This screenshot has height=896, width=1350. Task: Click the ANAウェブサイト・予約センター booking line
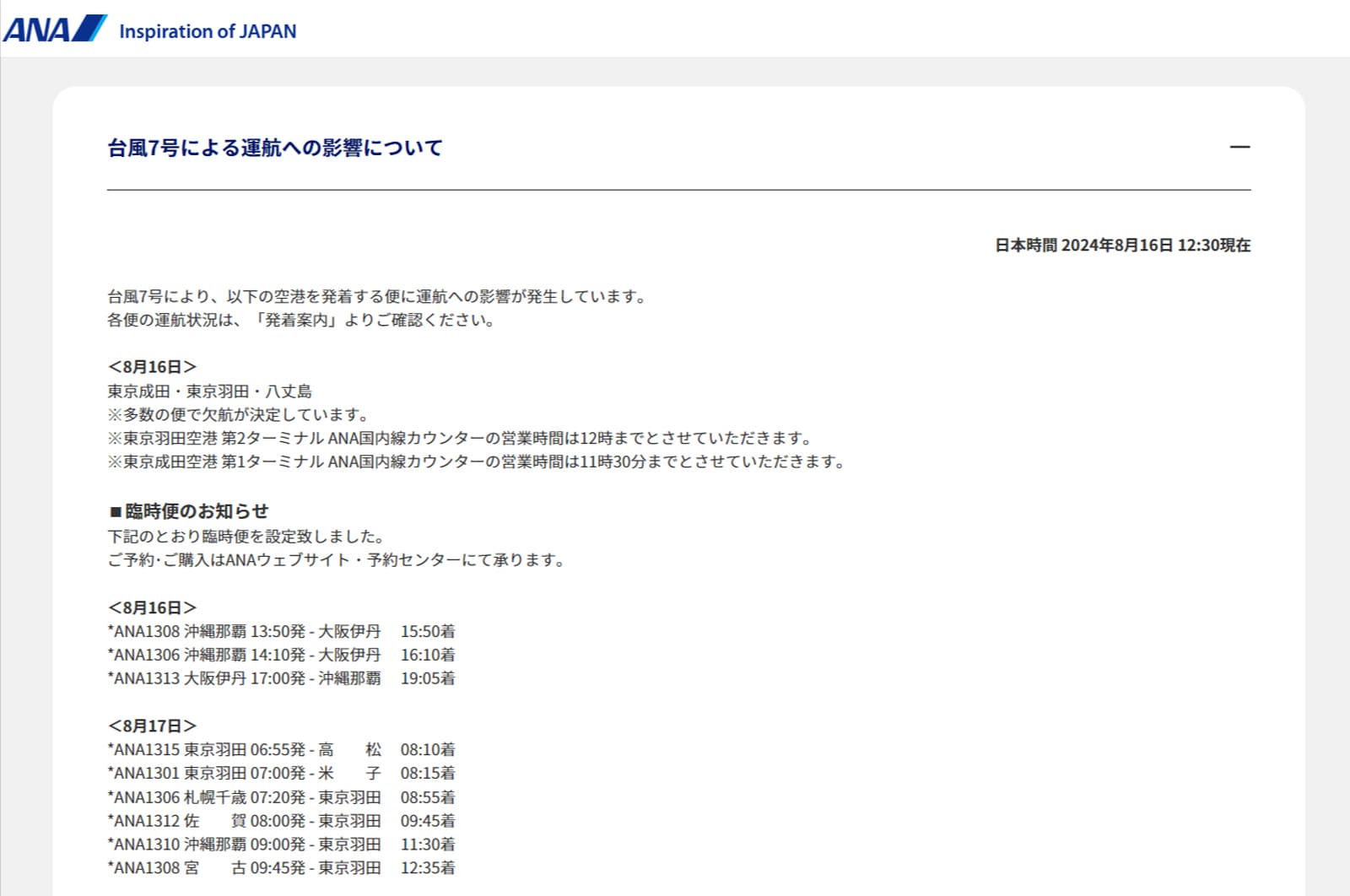(337, 560)
